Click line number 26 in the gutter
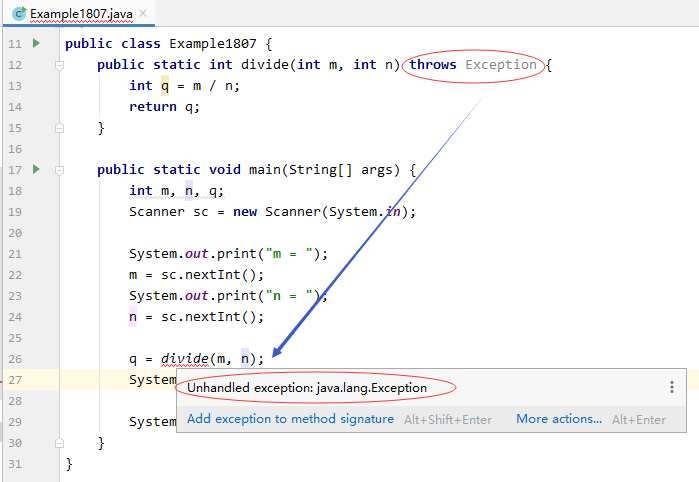The height and width of the screenshot is (482, 699). pos(15,359)
